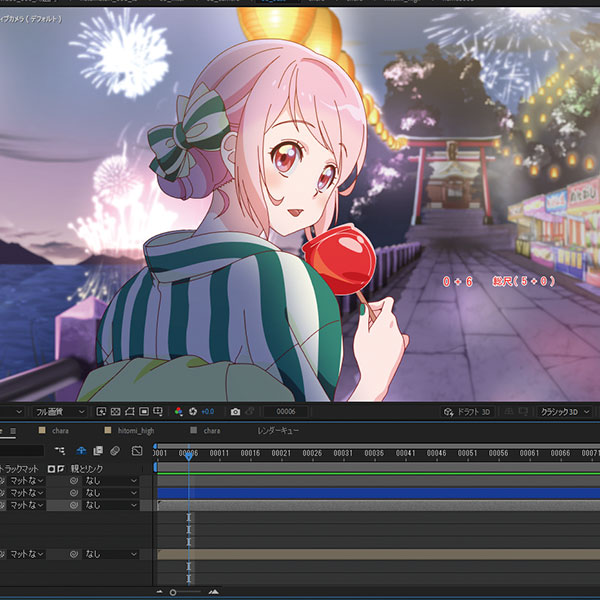Viewport: 600px width, 600px height.
Task: Click the parent pick whip on the tan layer row
Action: point(74,554)
